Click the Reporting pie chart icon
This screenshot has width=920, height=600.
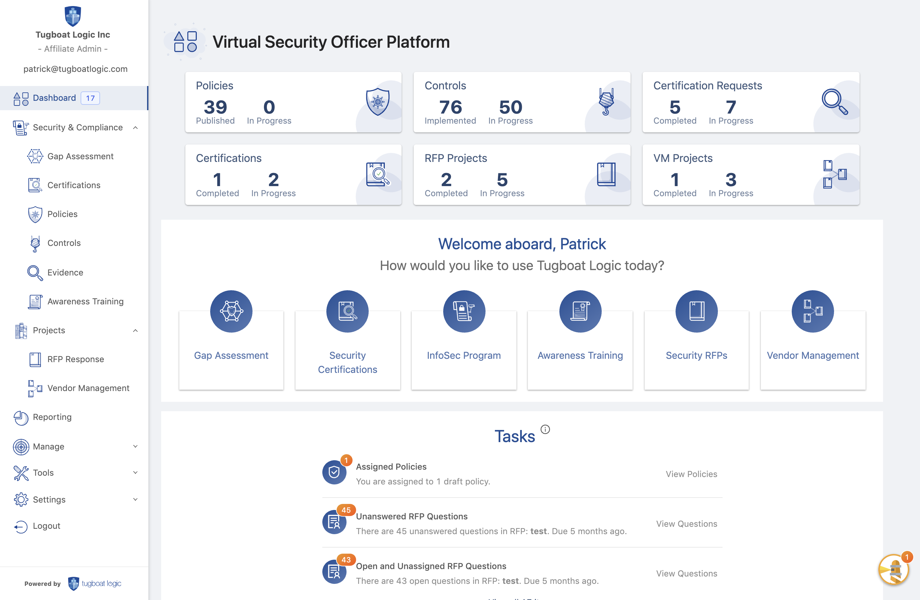[21, 418]
